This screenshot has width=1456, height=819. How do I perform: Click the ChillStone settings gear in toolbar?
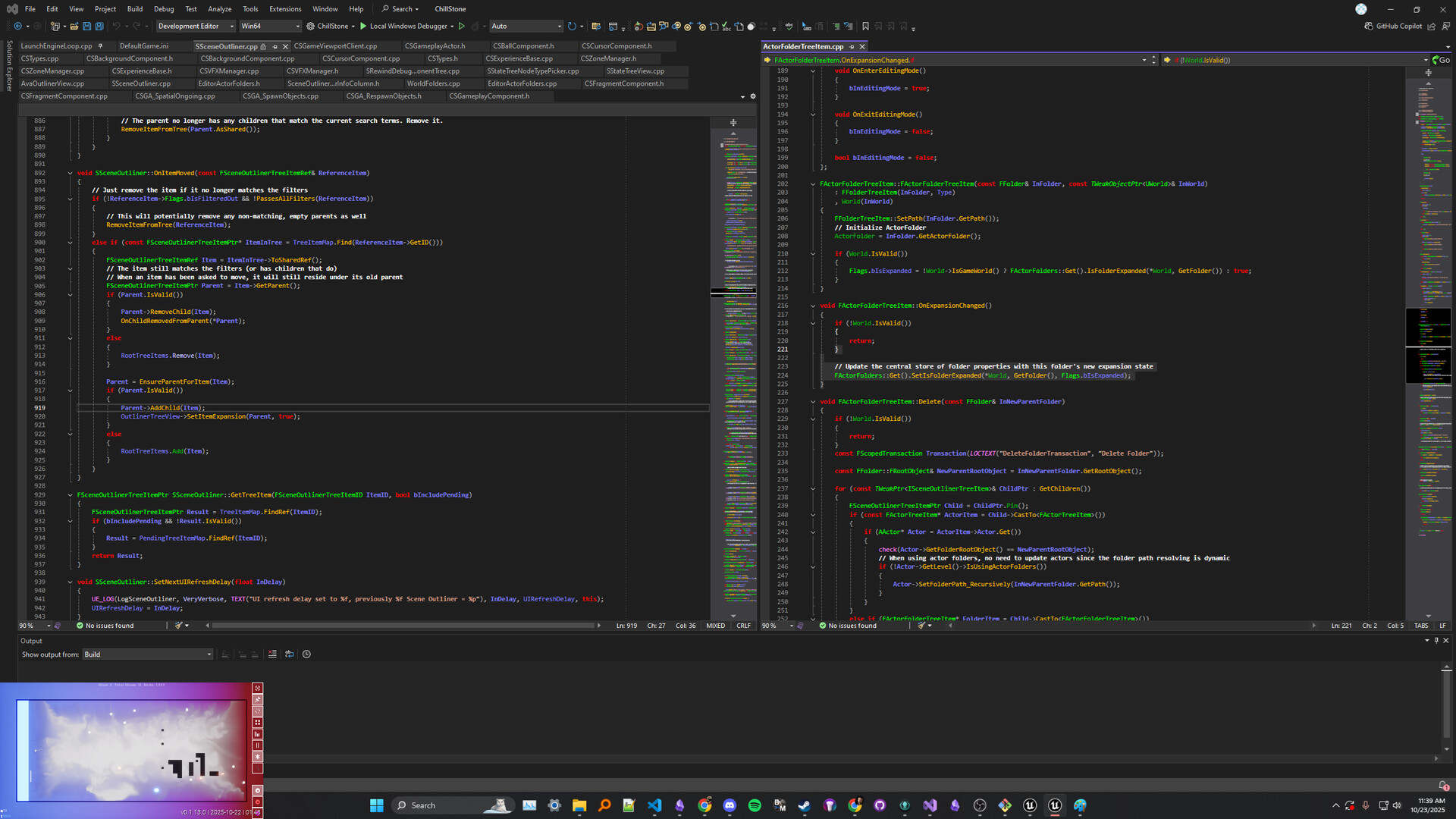[309, 25]
